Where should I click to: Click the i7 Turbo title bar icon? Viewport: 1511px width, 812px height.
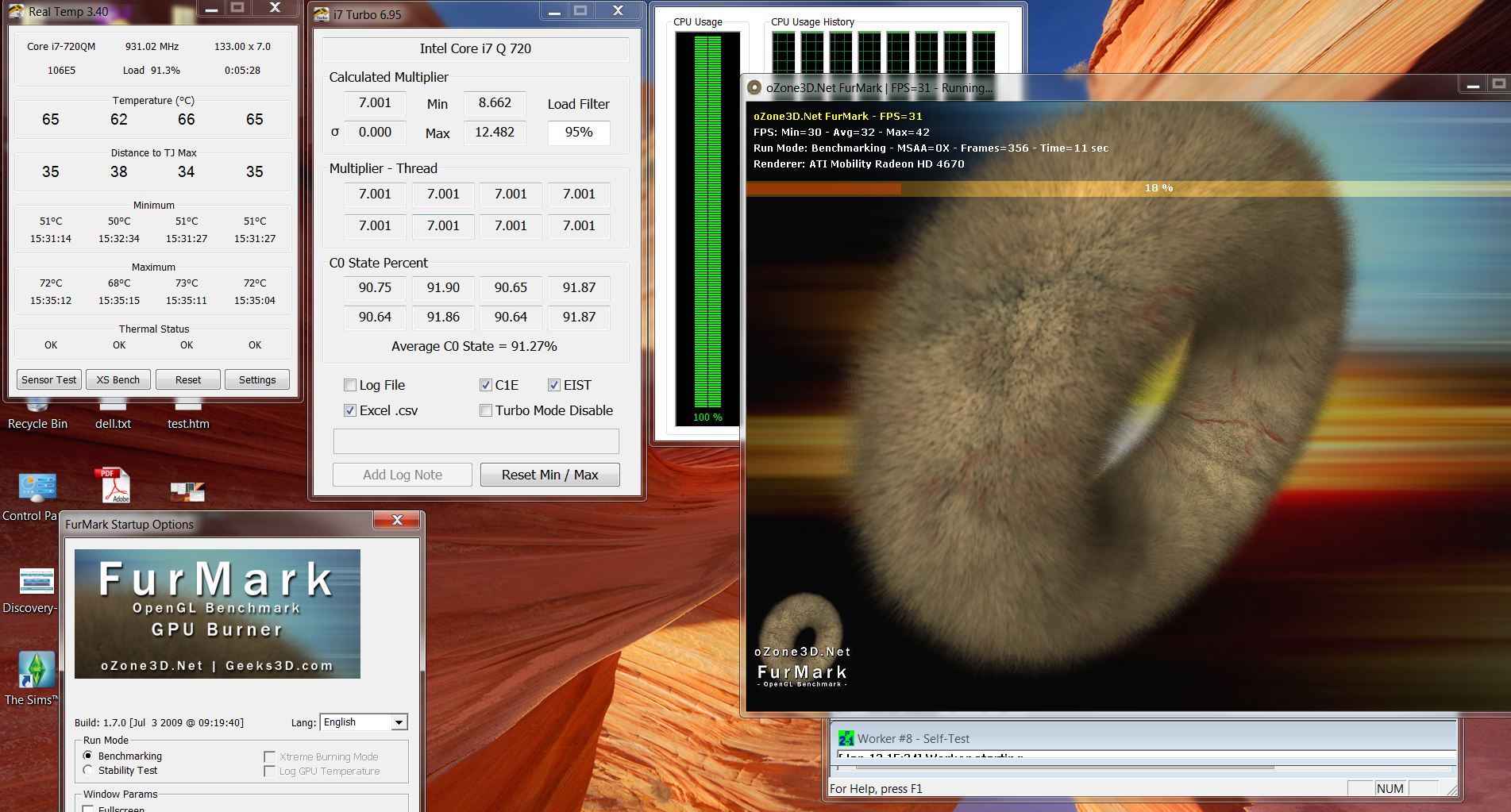[x=322, y=14]
